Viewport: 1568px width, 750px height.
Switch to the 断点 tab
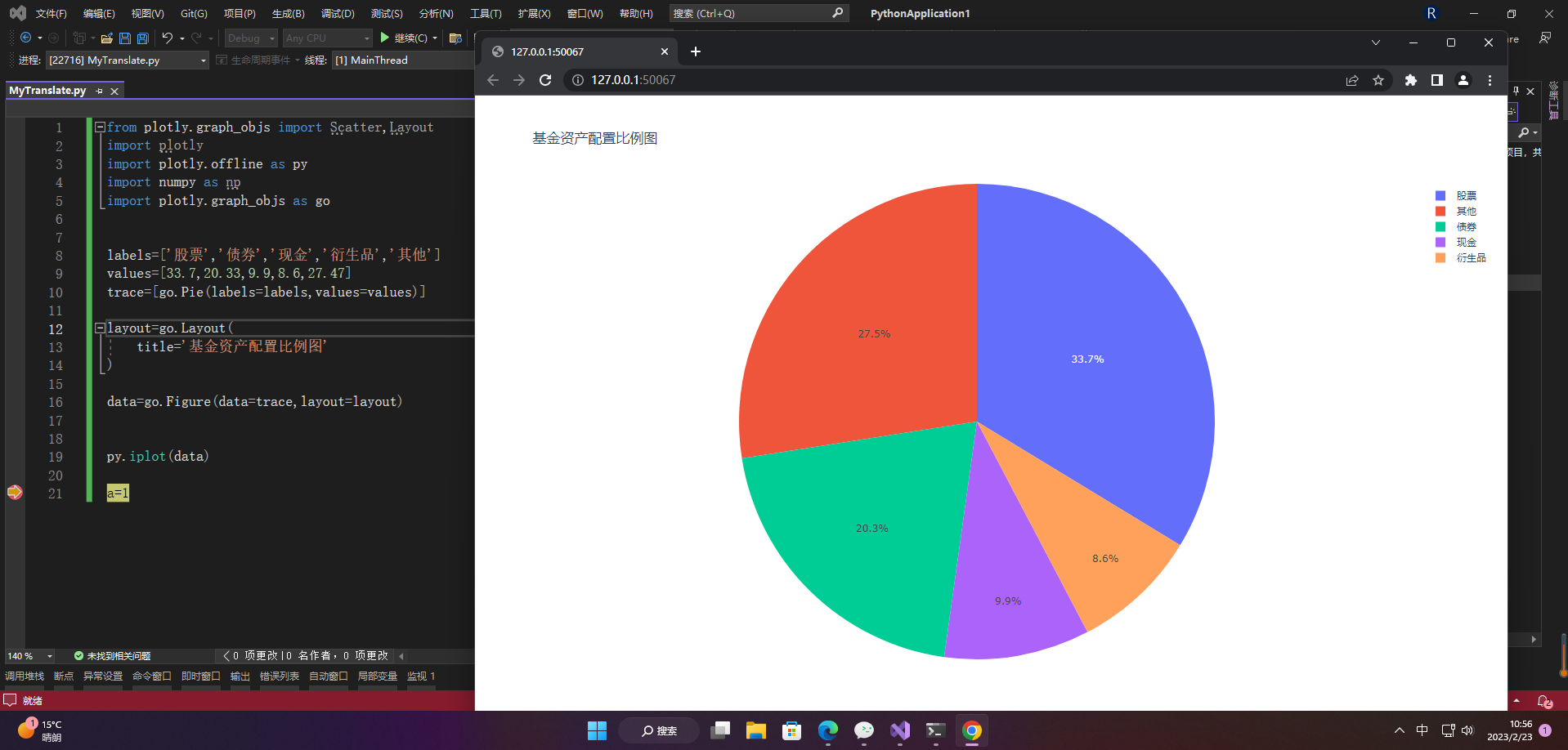point(64,676)
